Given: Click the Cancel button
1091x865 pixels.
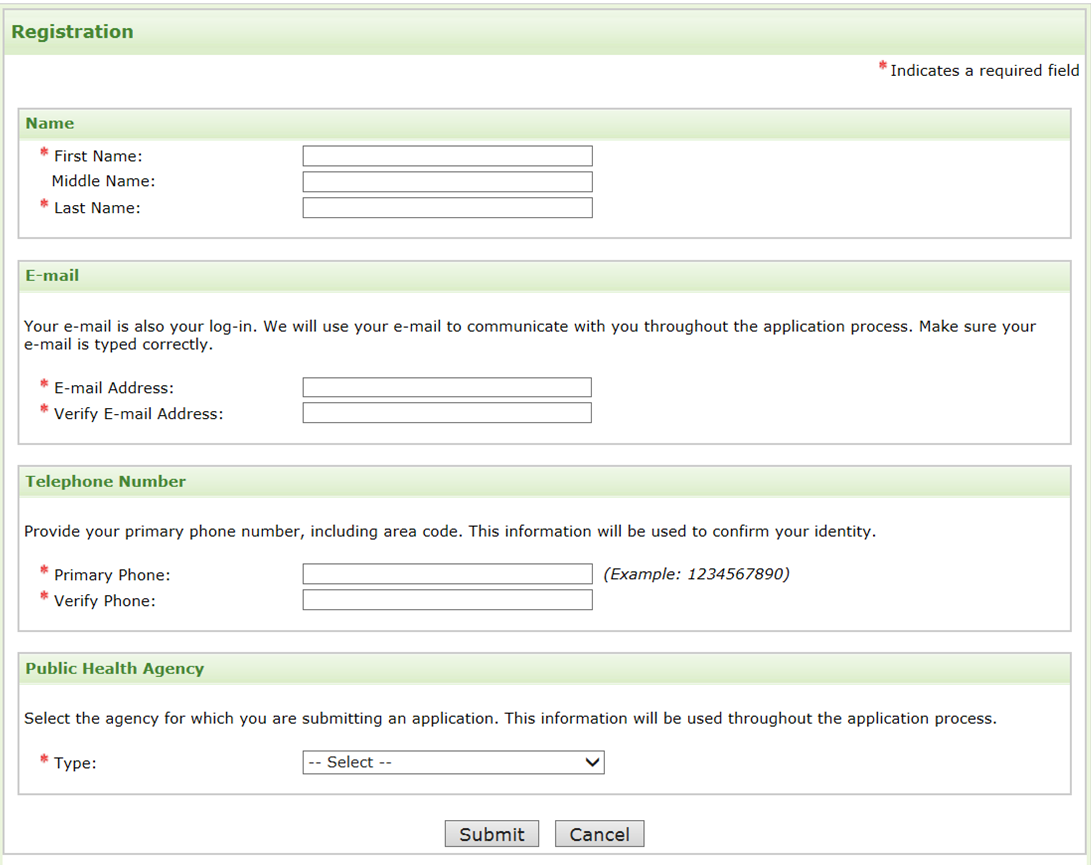Looking at the screenshot, I should click(x=599, y=834).
